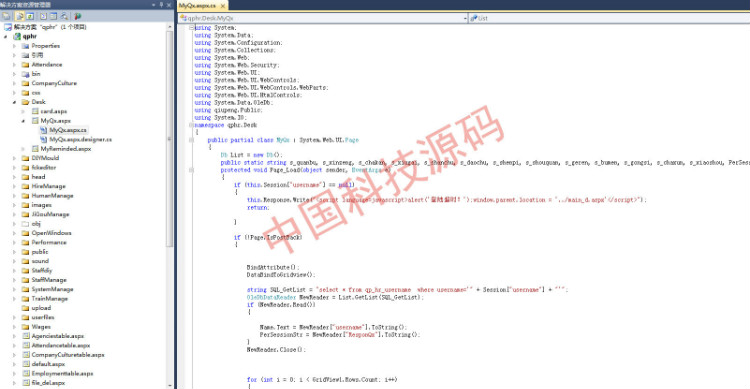Click the MyReminded.aspx page icon

pyautogui.click(x=35, y=149)
